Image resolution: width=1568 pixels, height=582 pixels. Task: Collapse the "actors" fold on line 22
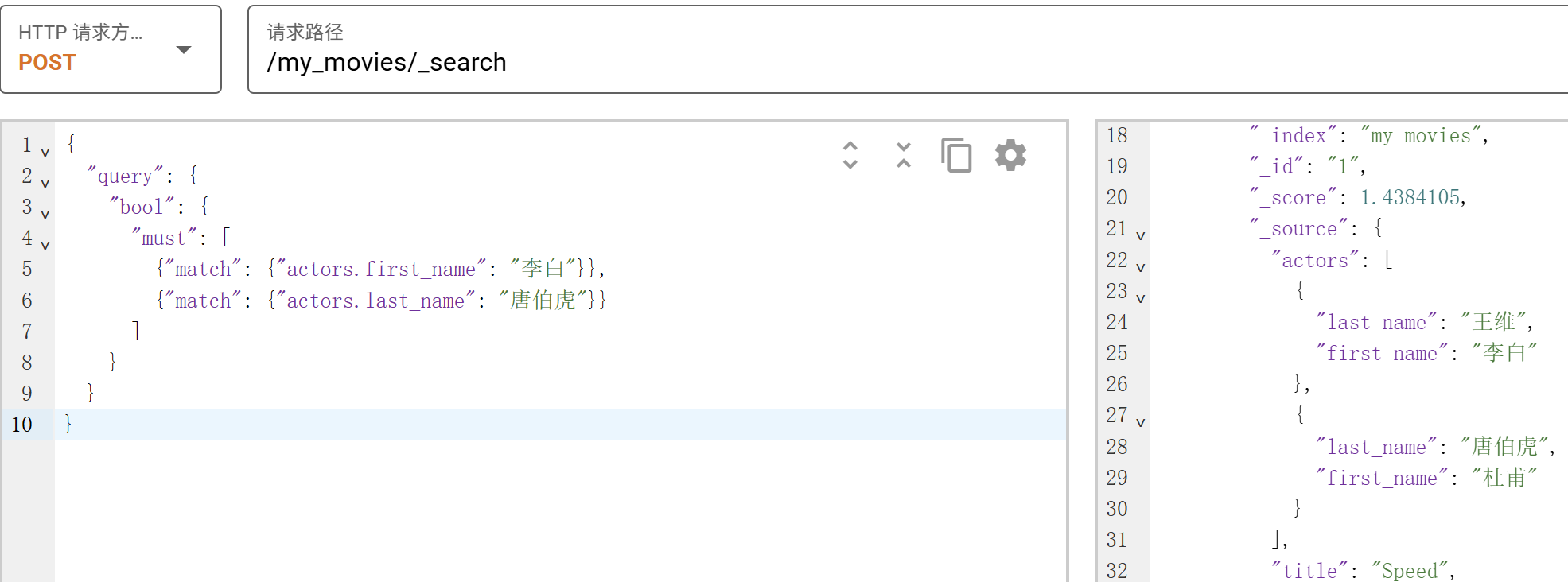tap(1141, 267)
